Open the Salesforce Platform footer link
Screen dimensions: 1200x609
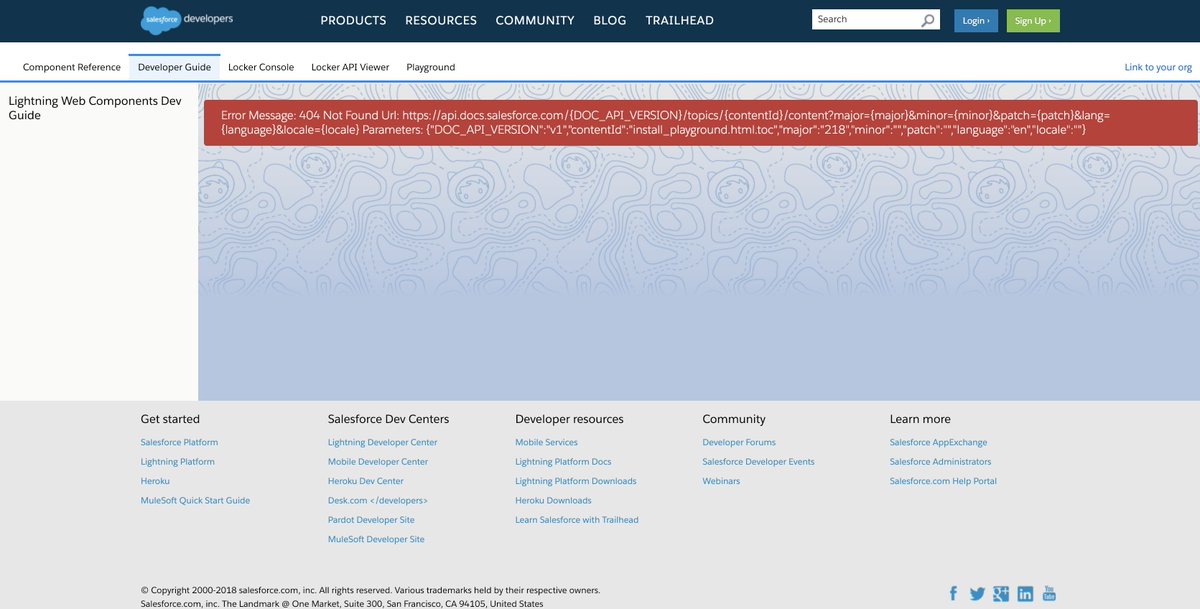[x=179, y=442]
